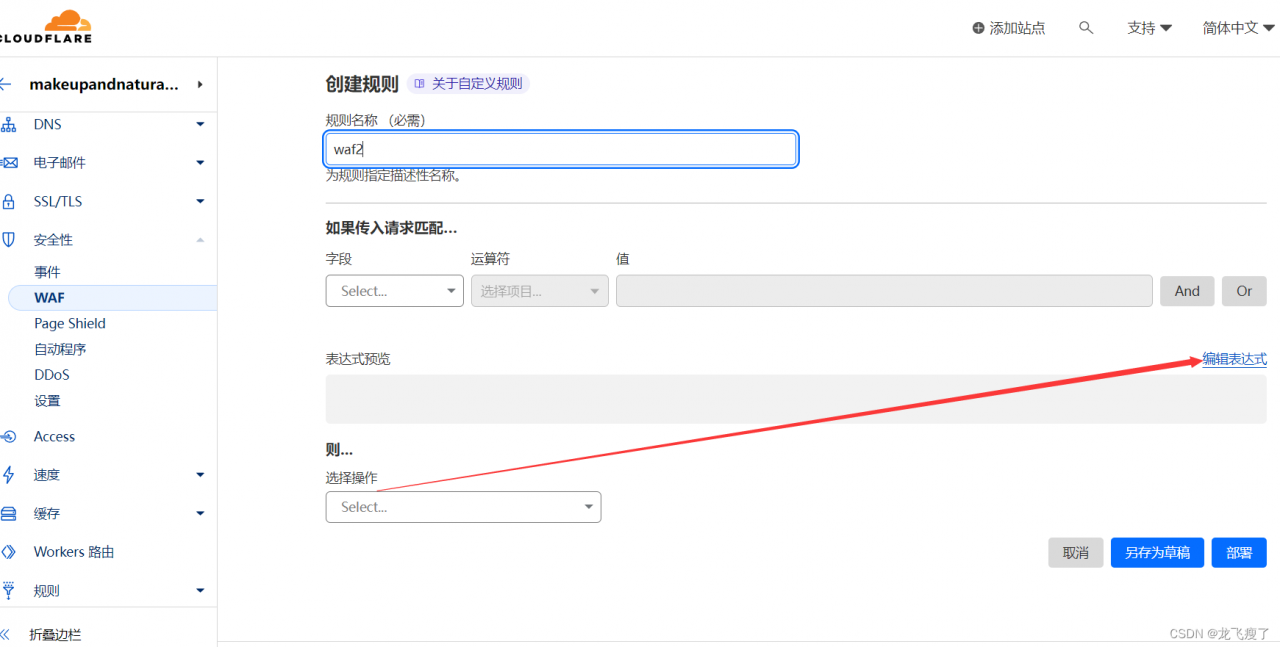Screen dimensions: 1280x647
Task: Click the DNS sidebar icon
Action: [8, 124]
